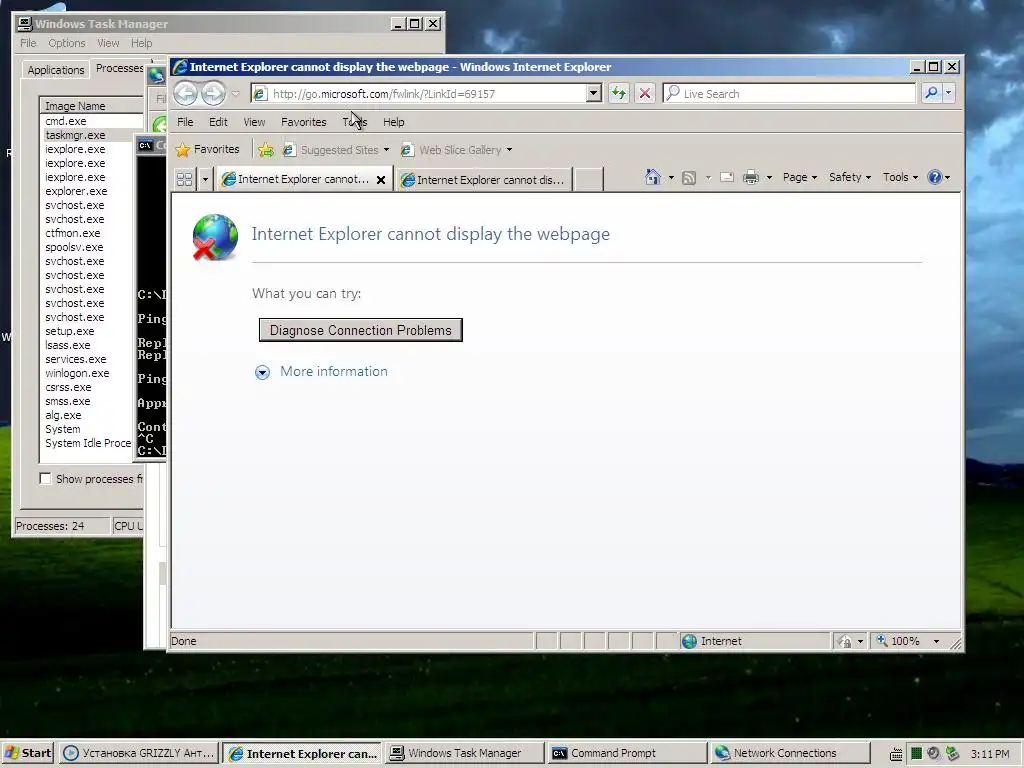The width and height of the screenshot is (1024, 768).
Task: Open the Help menu in Internet Explorer
Action: (394, 122)
